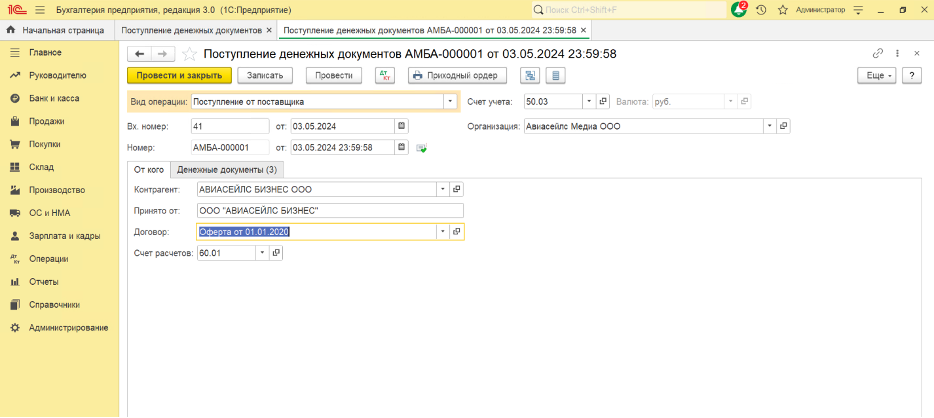Open document structure hierarchy icon
The image size is (934, 418).
pyautogui.click(x=530, y=76)
